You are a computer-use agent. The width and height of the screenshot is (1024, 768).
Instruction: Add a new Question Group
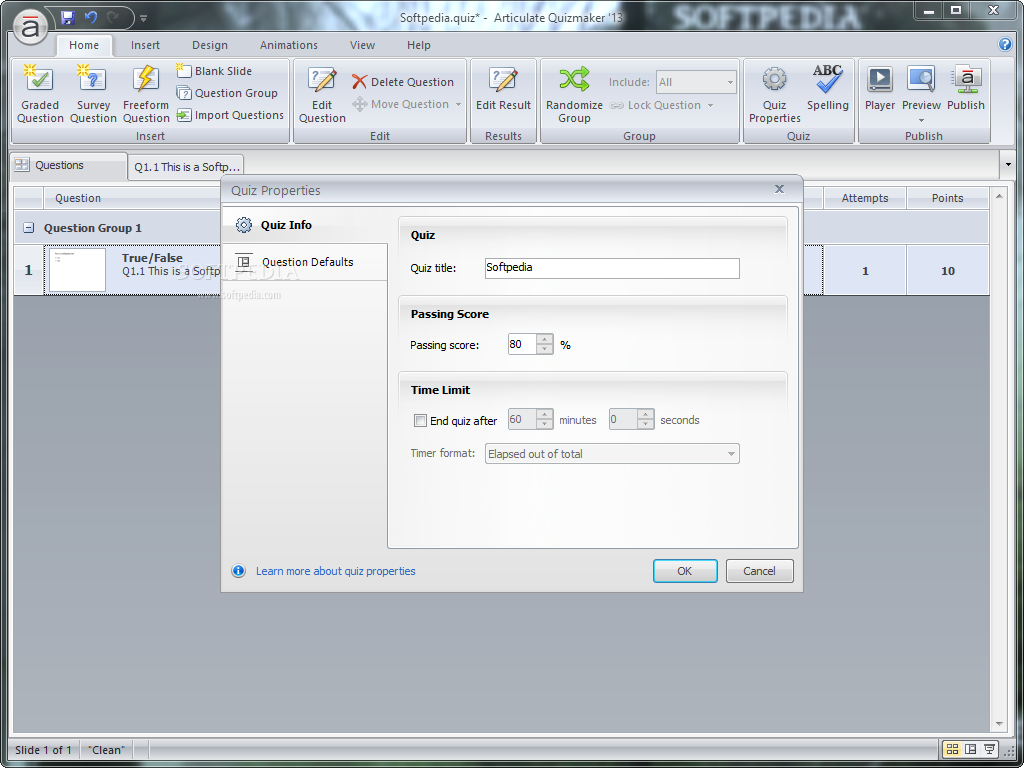coord(227,93)
